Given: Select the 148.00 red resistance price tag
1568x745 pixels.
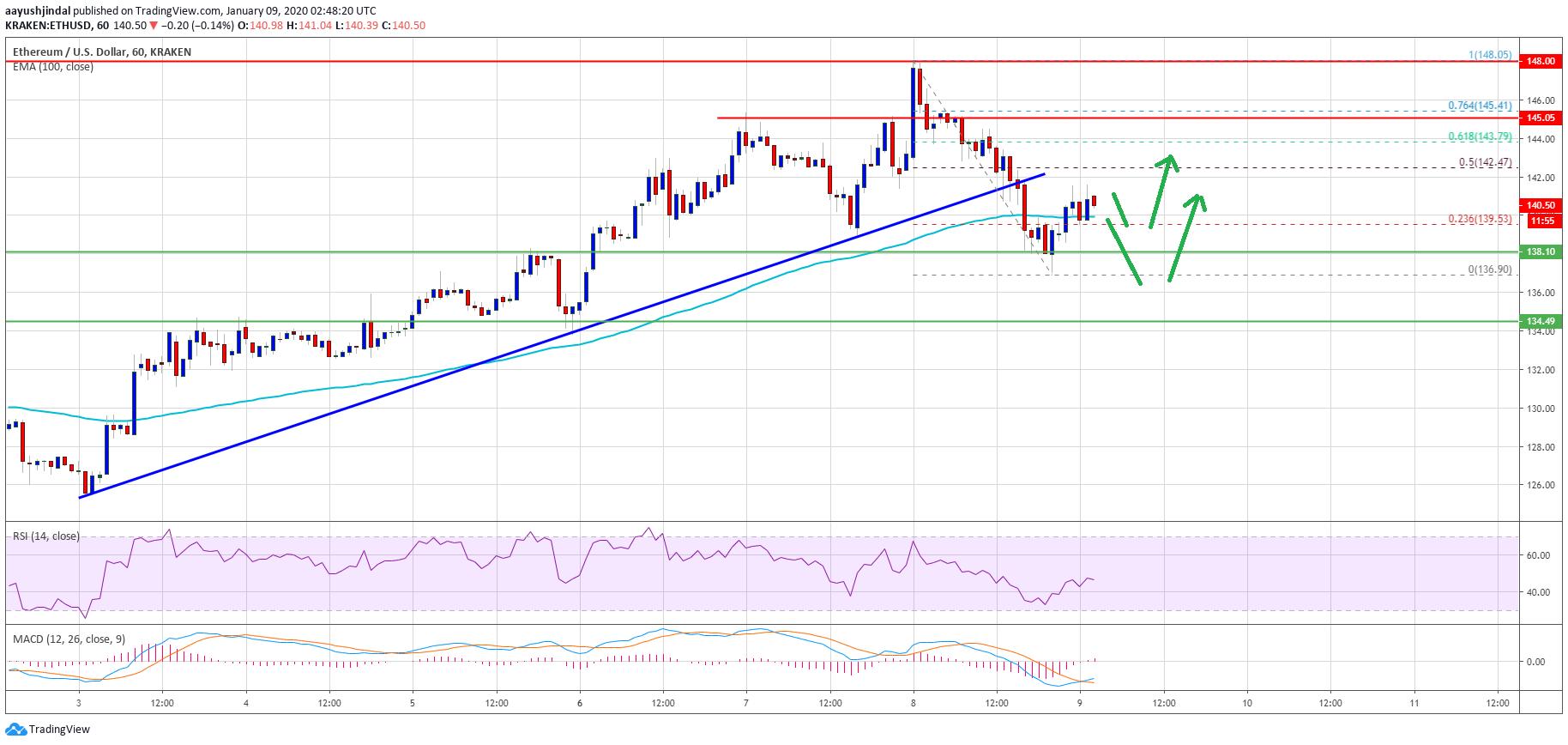Looking at the screenshot, I should click(1540, 61).
